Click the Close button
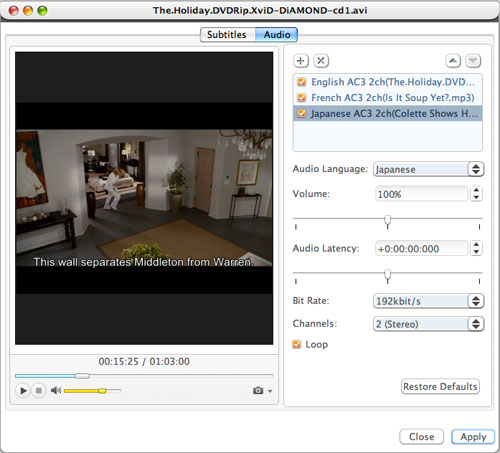This screenshot has width=500, height=453. (x=421, y=437)
